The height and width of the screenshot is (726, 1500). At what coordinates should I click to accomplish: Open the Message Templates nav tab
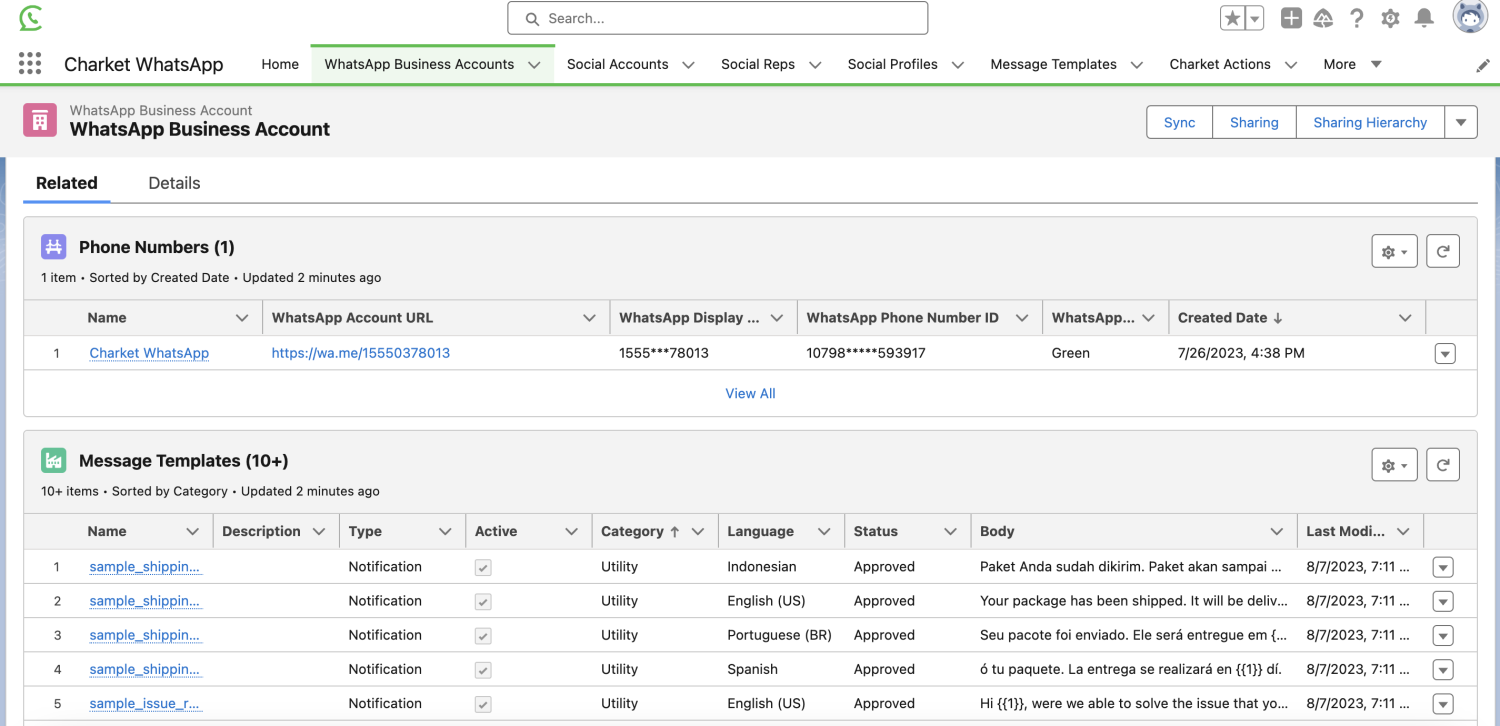pyautogui.click(x=1053, y=64)
